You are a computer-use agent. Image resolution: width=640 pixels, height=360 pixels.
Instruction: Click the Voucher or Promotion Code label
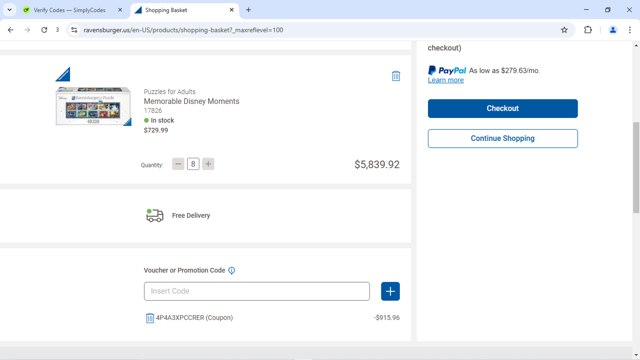click(x=184, y=270)
